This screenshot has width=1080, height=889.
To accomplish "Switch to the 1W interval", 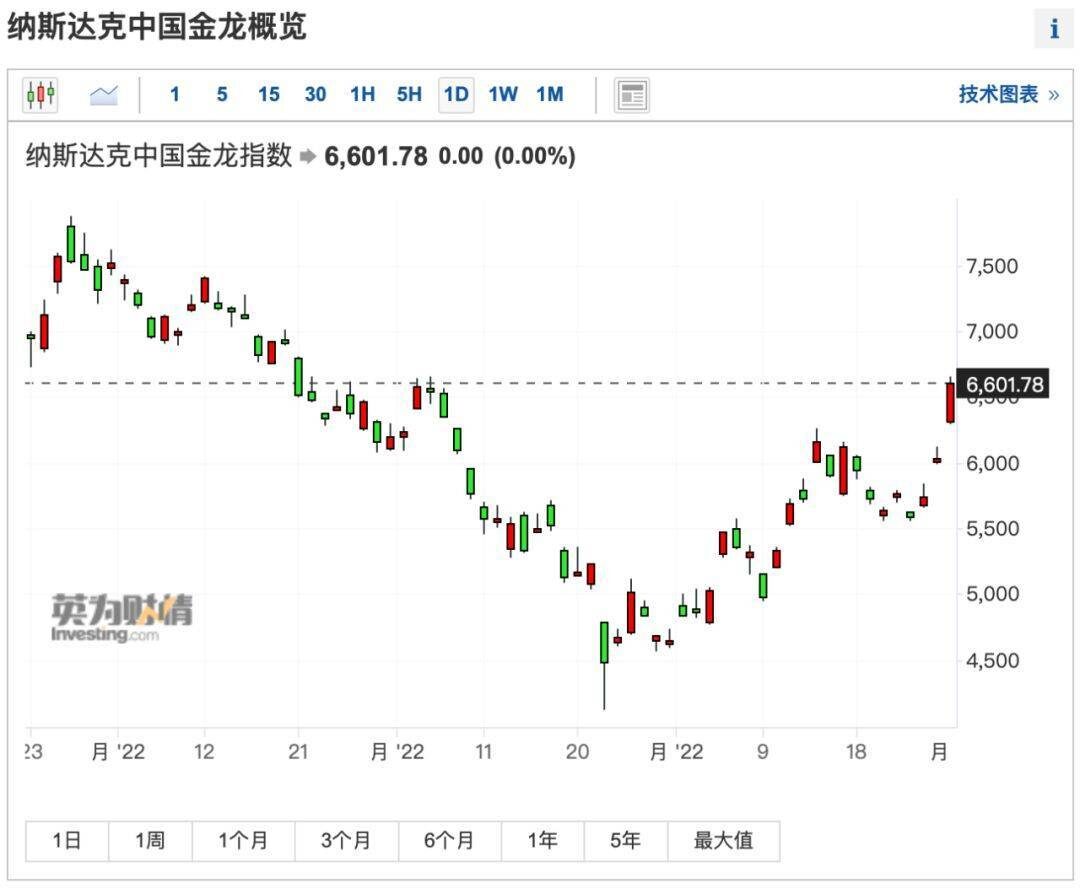I will (503, 94).
